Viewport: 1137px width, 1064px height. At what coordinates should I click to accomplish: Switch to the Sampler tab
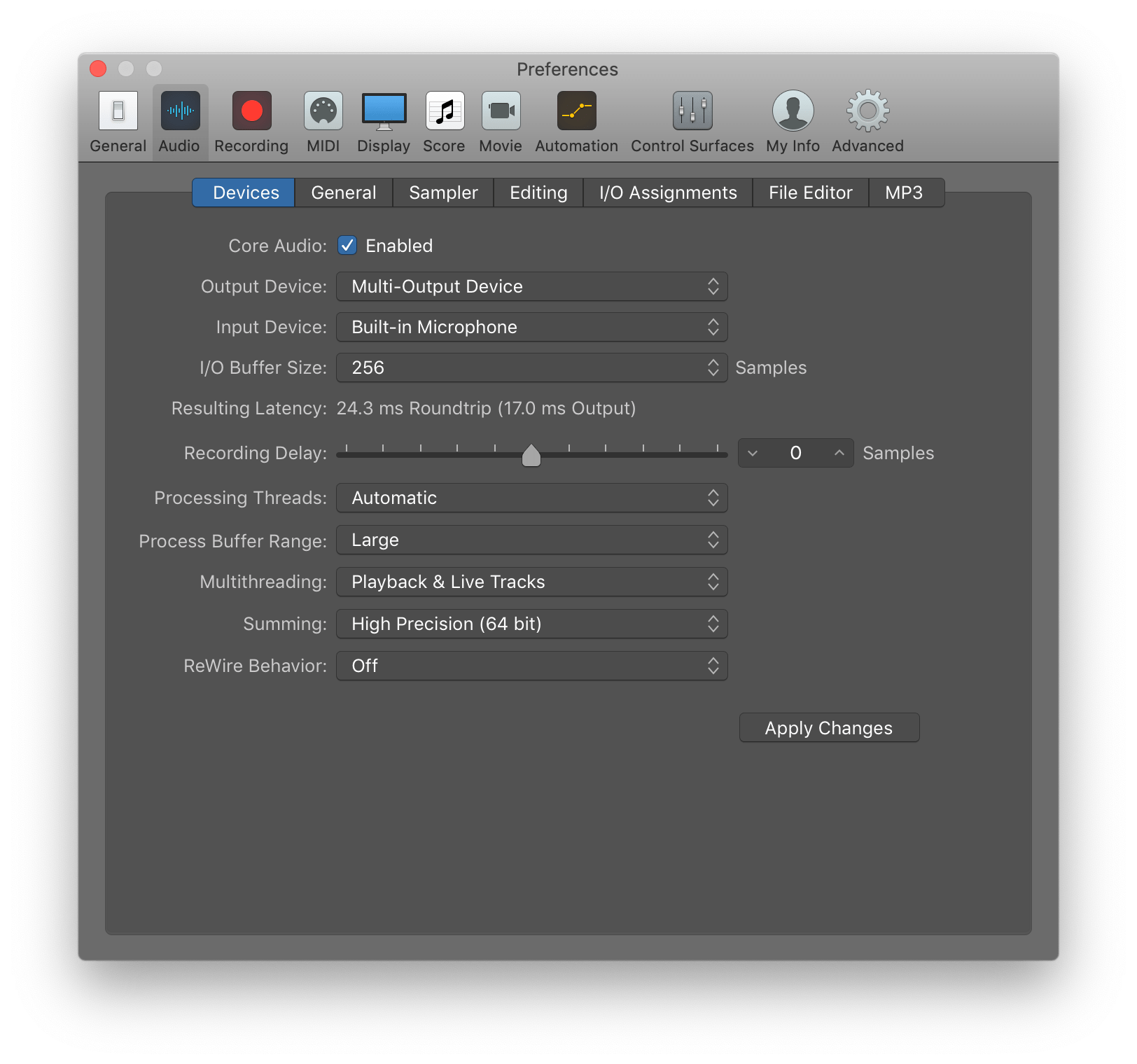[442, 192]
